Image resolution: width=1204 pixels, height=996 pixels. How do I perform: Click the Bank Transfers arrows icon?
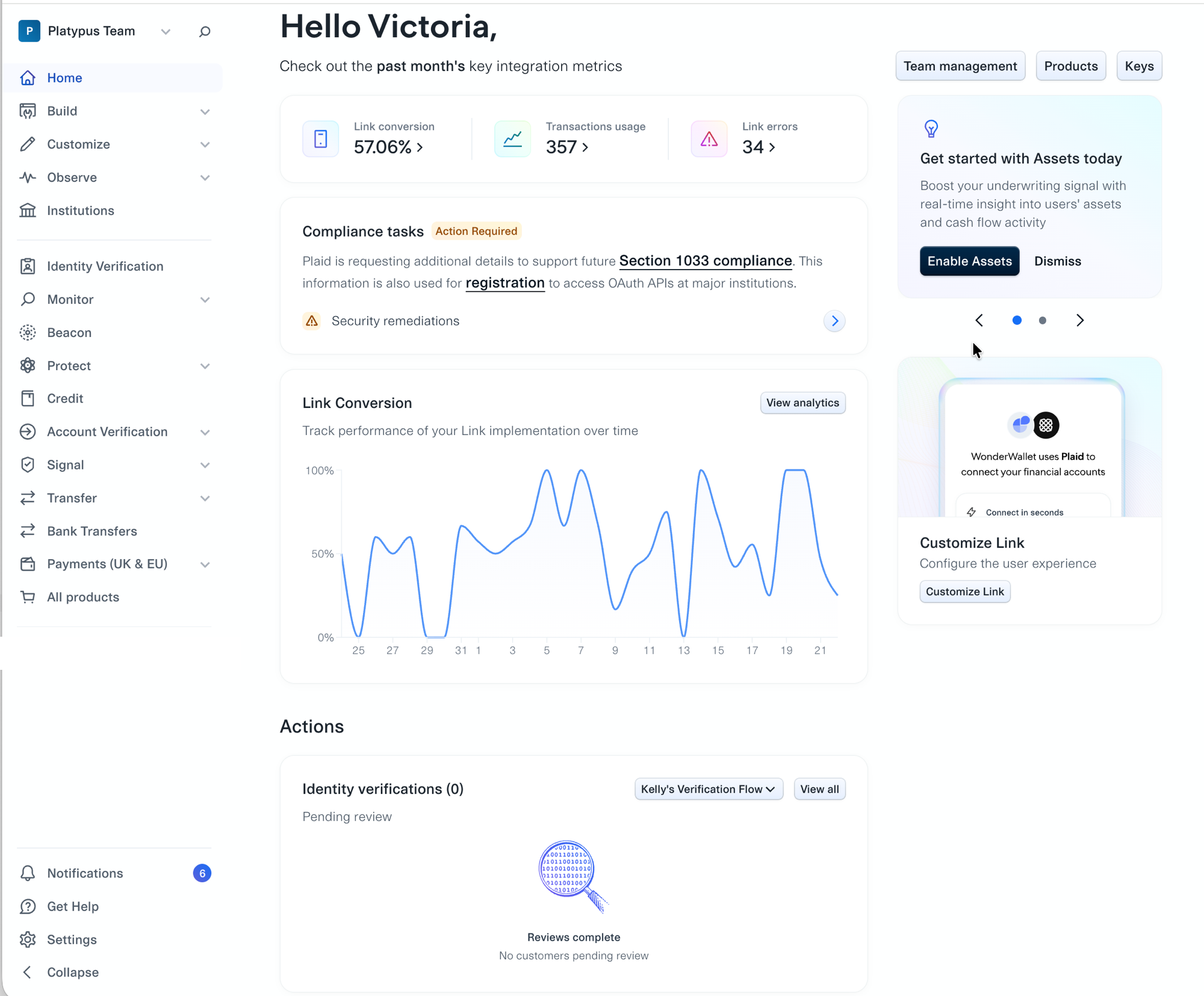(x=28, y=531)
